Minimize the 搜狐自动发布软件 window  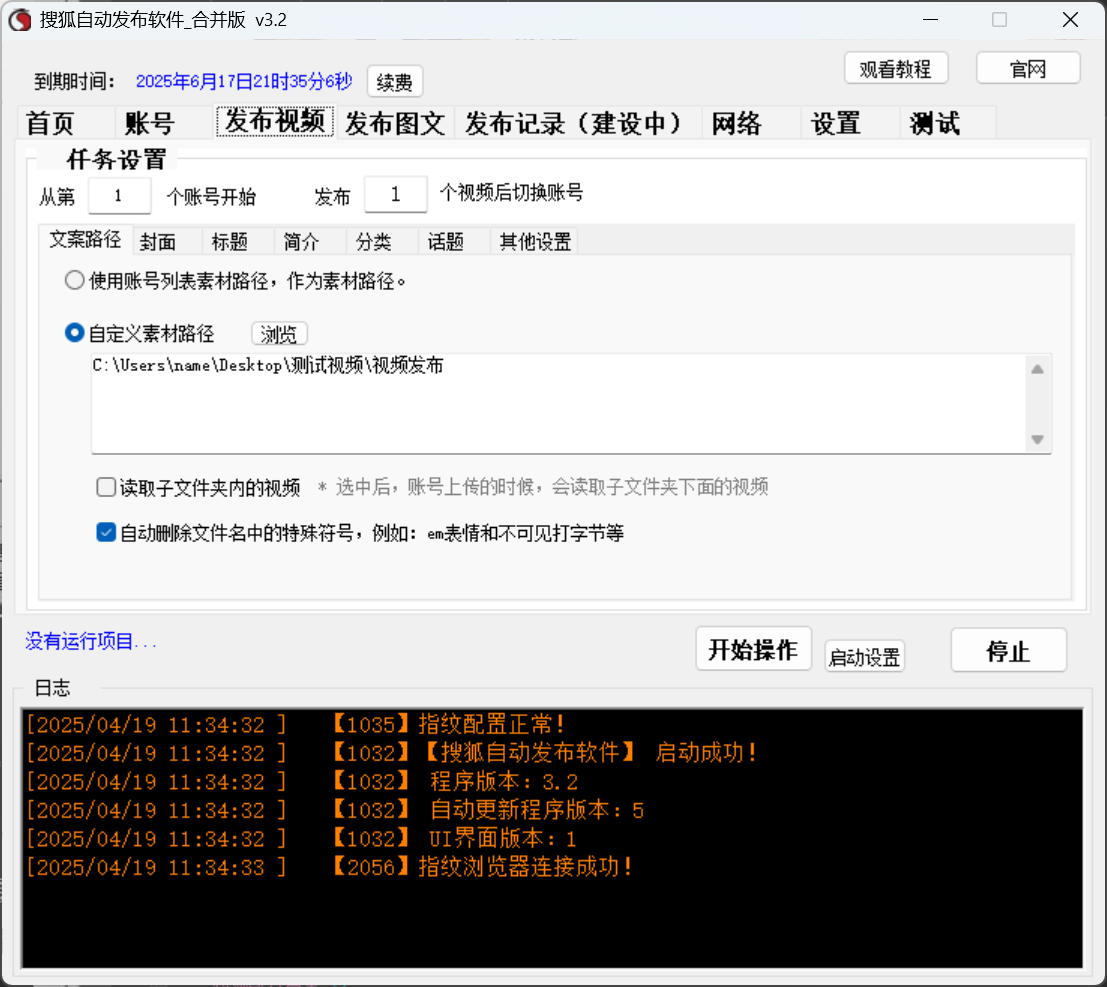pos(931,20)
